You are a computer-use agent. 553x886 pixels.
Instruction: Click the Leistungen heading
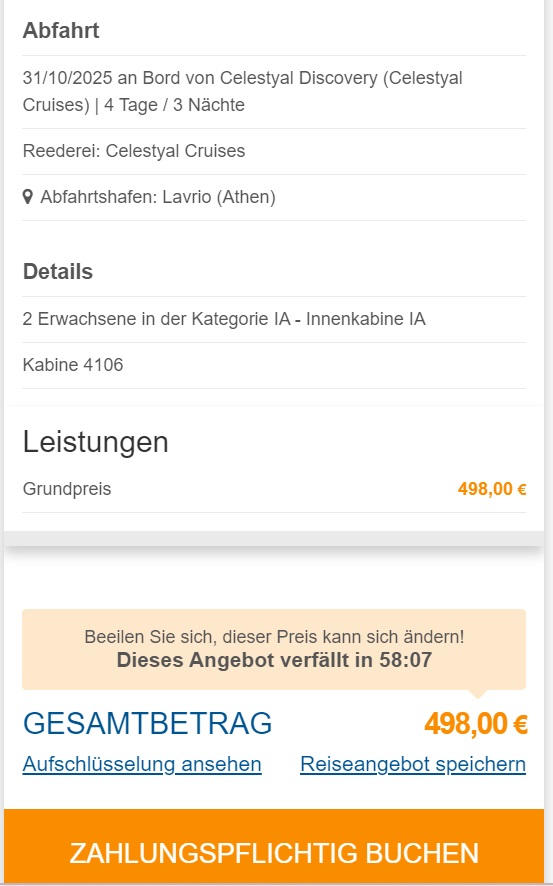pos(95,442)
